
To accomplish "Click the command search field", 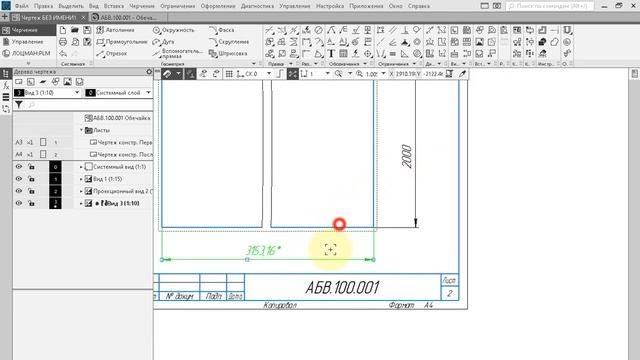I will (550, 6).
